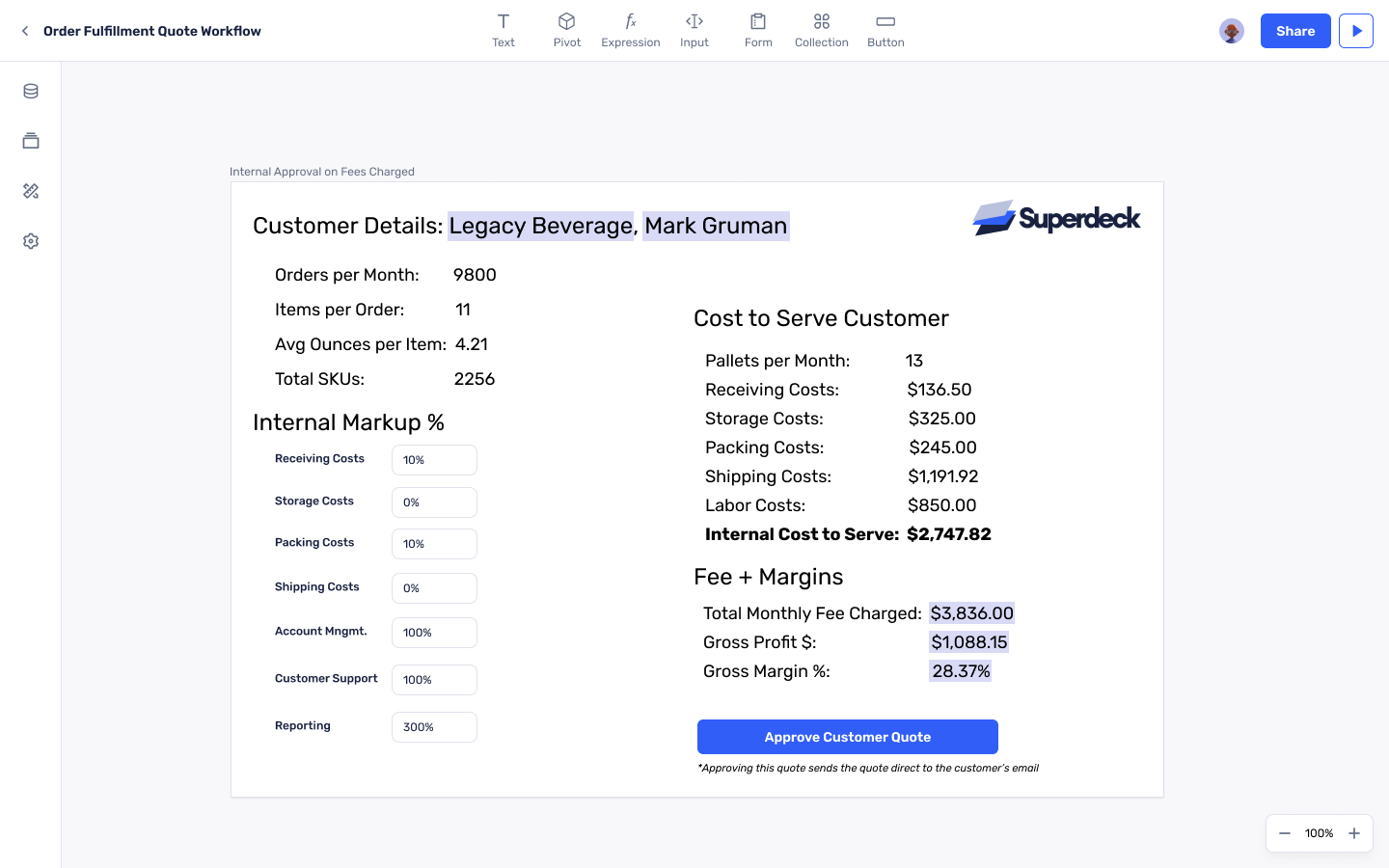Run the app with the play button
The height and width of the screenshot is (868, 1389).
tap(1356, 31)
